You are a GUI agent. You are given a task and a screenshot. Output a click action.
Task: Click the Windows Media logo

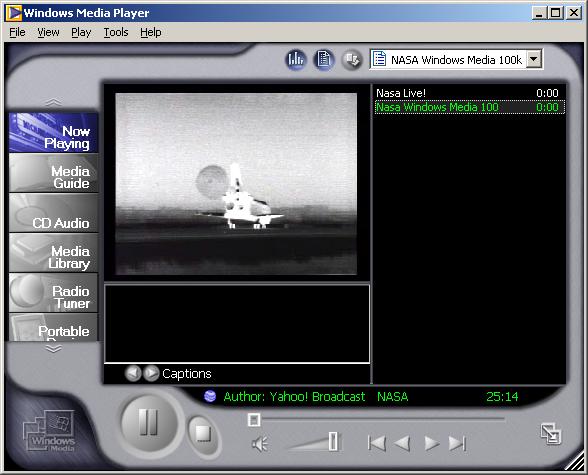point(49,430)
